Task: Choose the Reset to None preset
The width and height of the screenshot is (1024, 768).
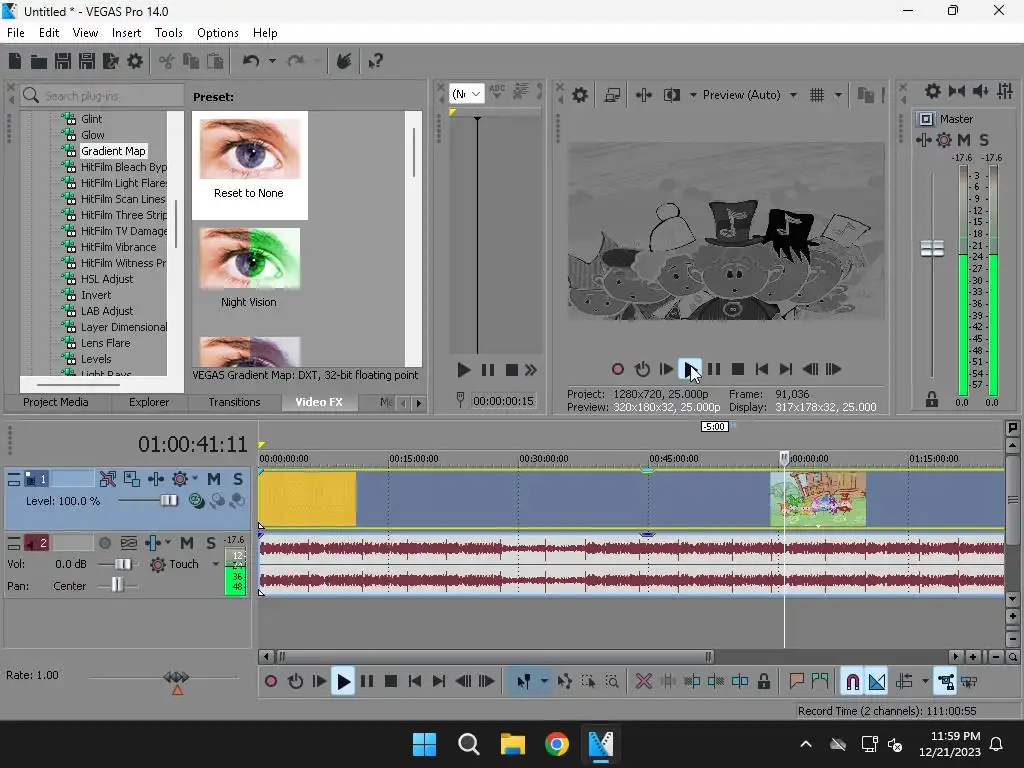Action: pos(249,165)
